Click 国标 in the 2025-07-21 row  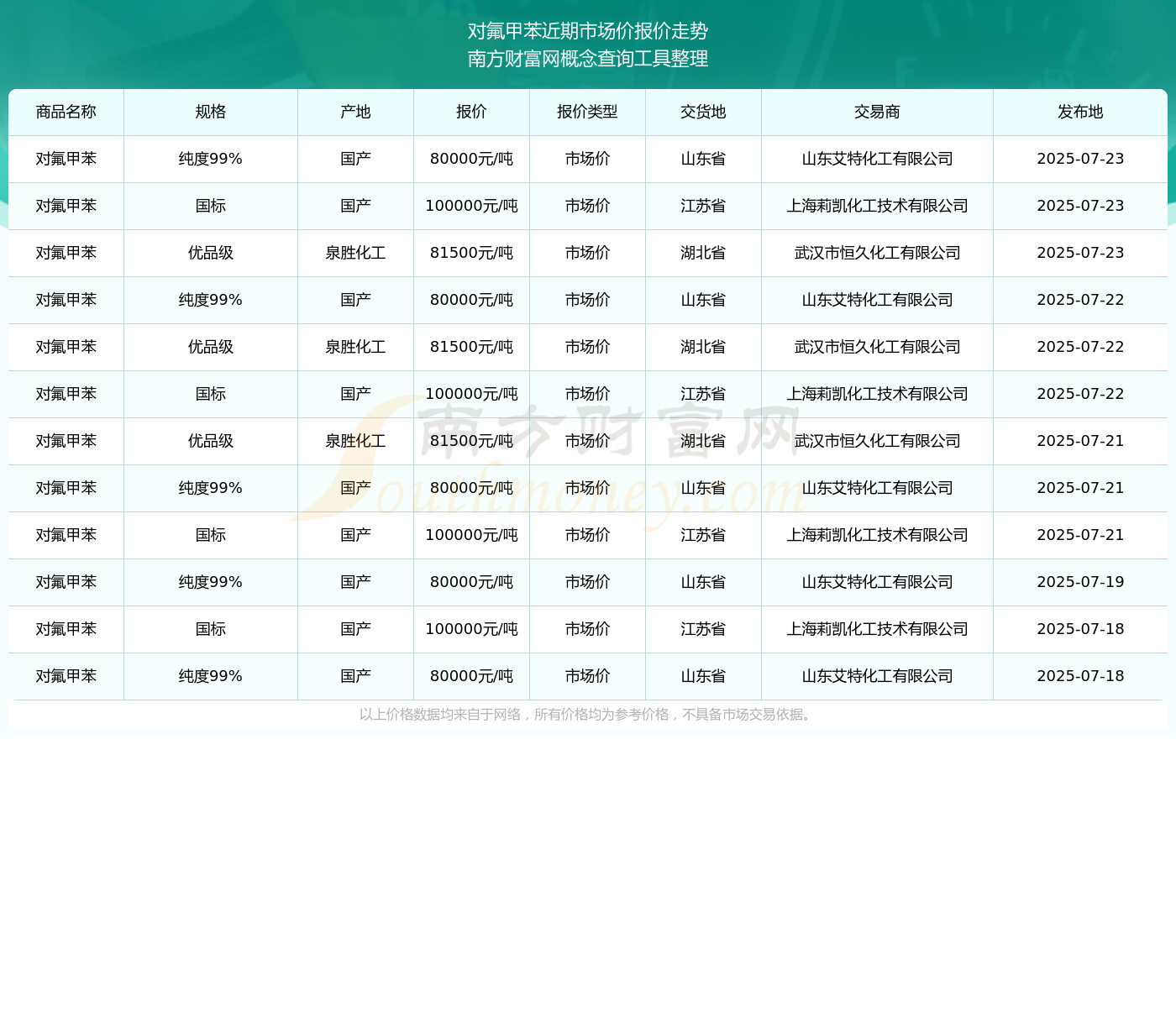pyautogui.click(x=211, y=535)
